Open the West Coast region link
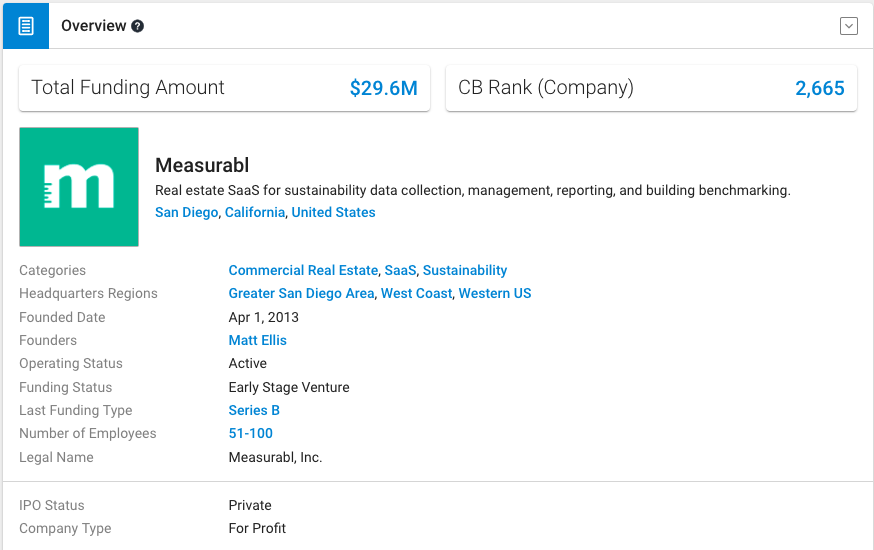874x550 pixels. 416,293
